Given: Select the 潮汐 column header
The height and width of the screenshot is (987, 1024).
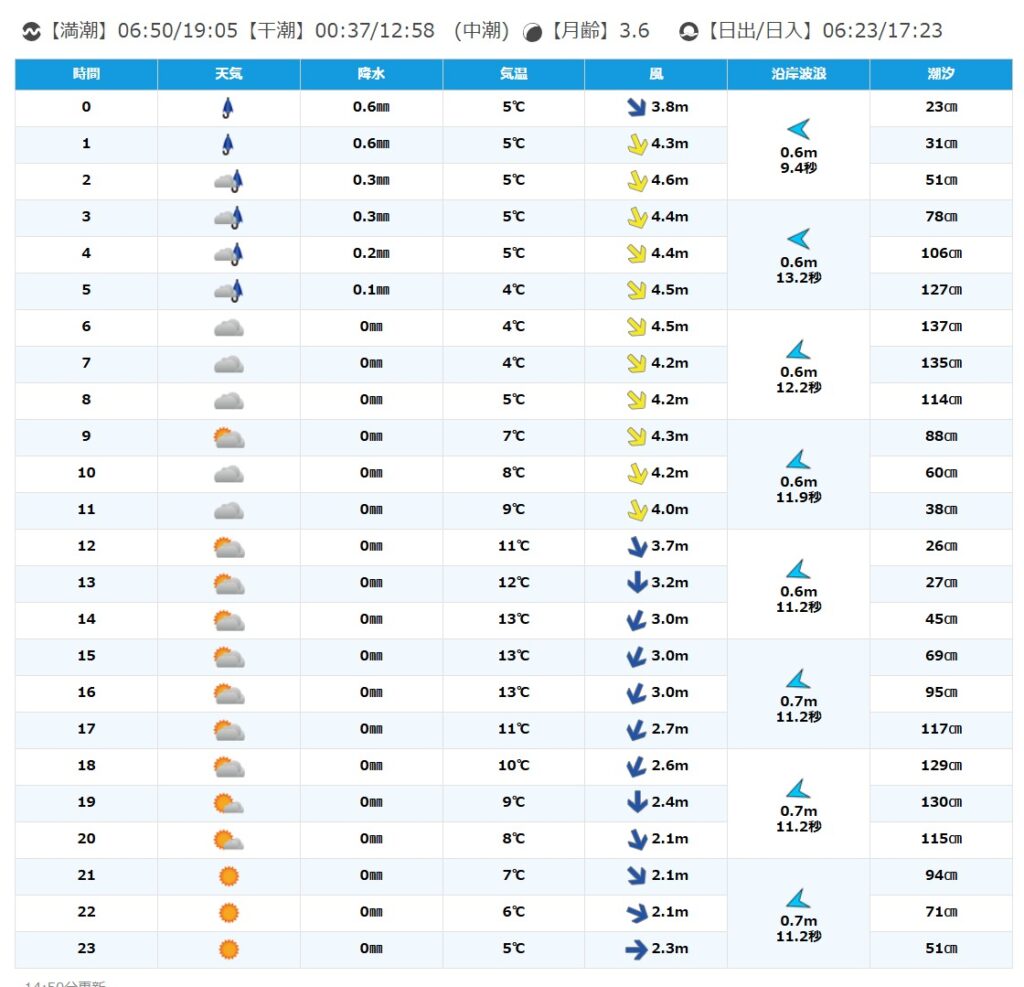Looking at the screenshot, I should [940, 75].
